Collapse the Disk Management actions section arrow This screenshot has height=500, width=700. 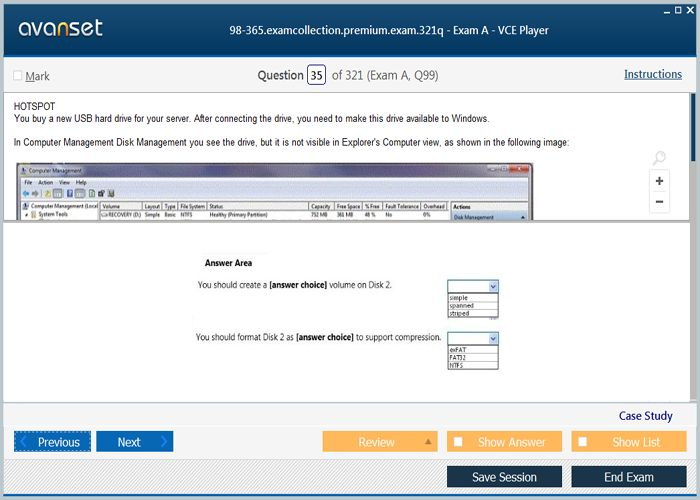(x=522, y=217)
